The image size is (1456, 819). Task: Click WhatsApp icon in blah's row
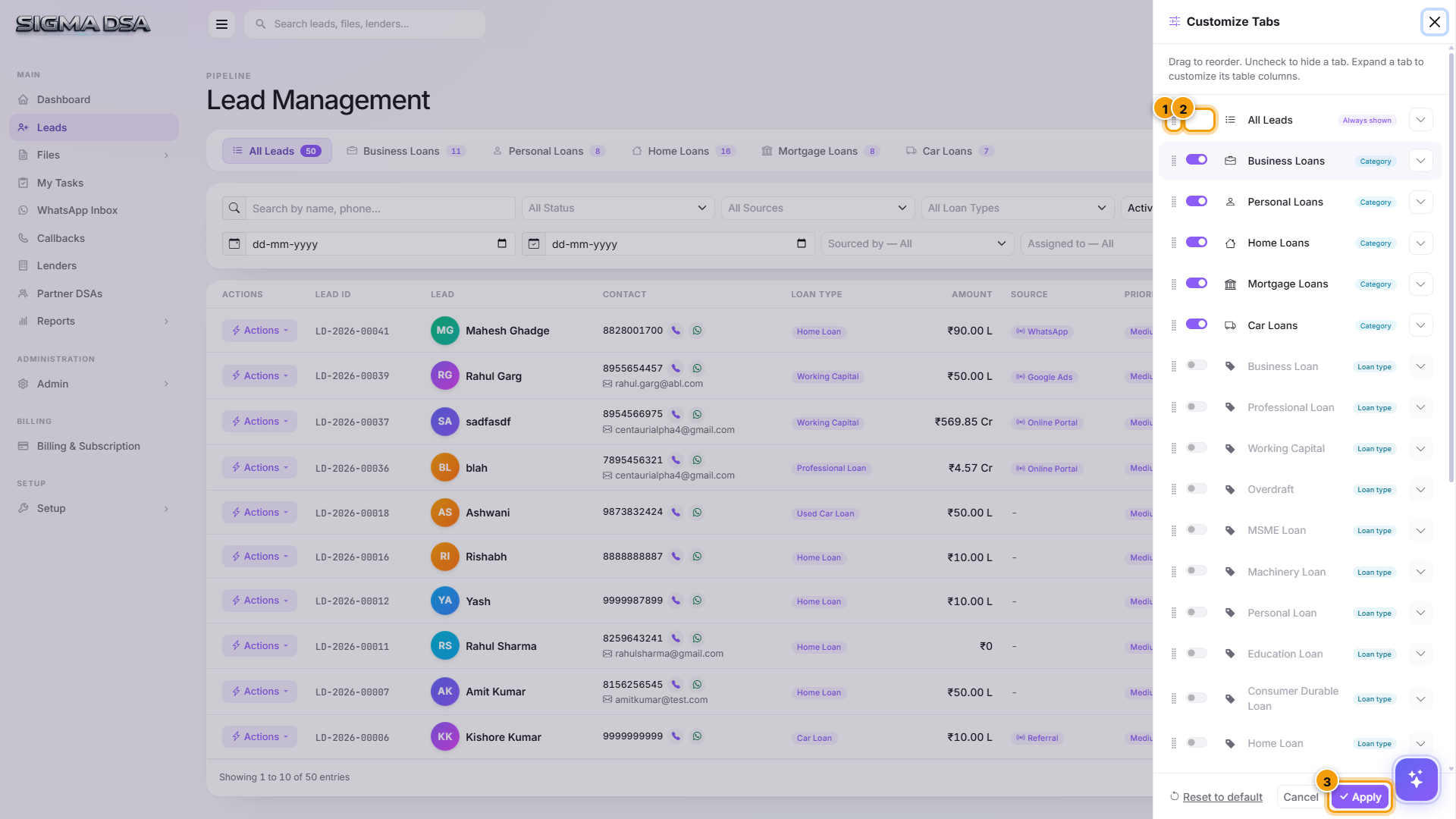[x=697, y=460]
